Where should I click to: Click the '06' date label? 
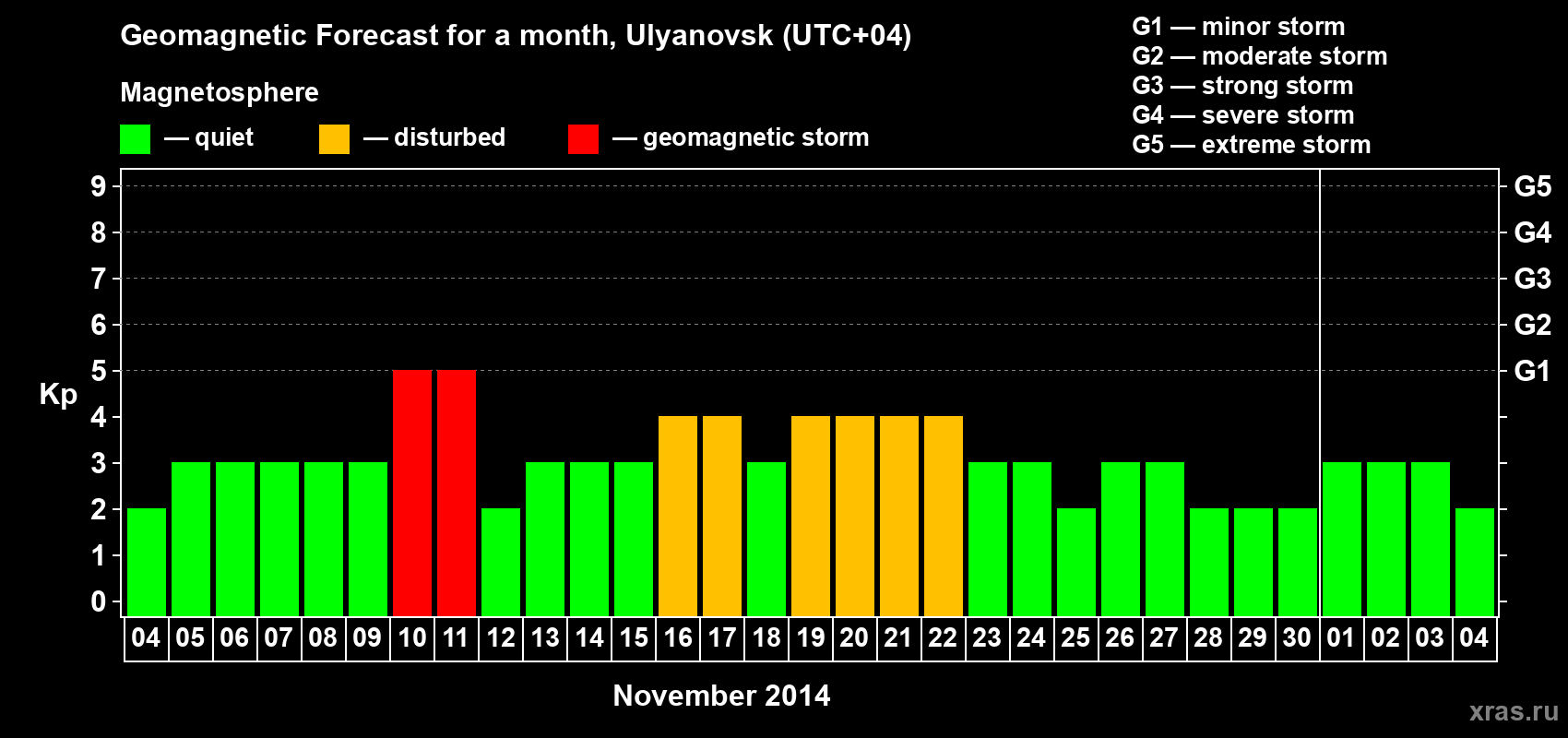pos(234,638)
